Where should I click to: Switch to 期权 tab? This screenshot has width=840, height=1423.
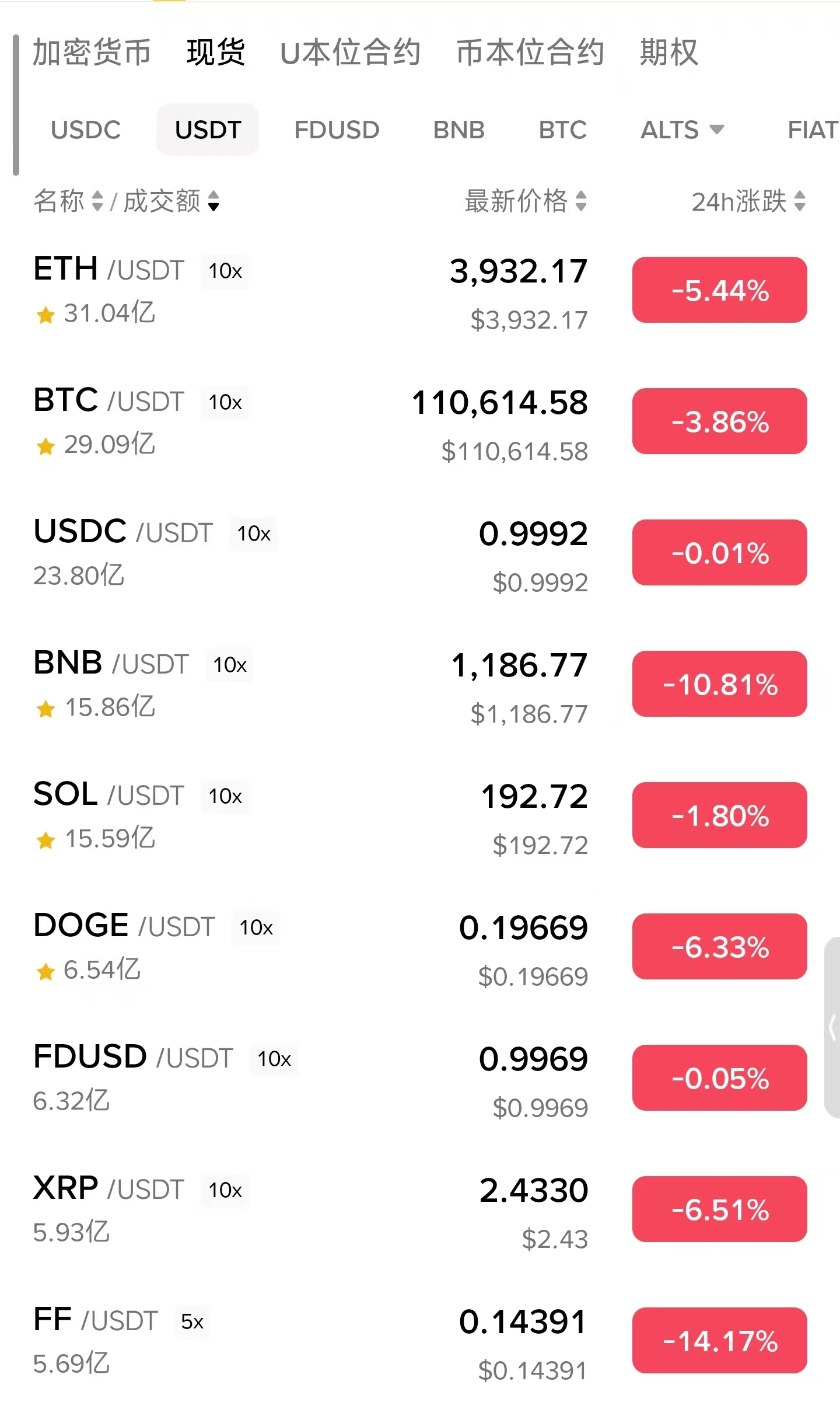pyautogui.click(x=668, y=53)
